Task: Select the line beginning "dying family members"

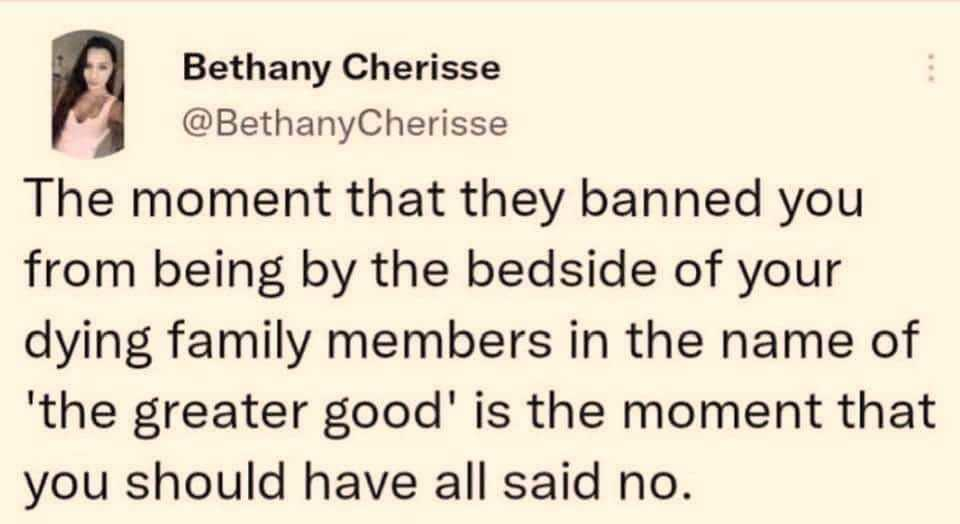Action: (471, 341)
